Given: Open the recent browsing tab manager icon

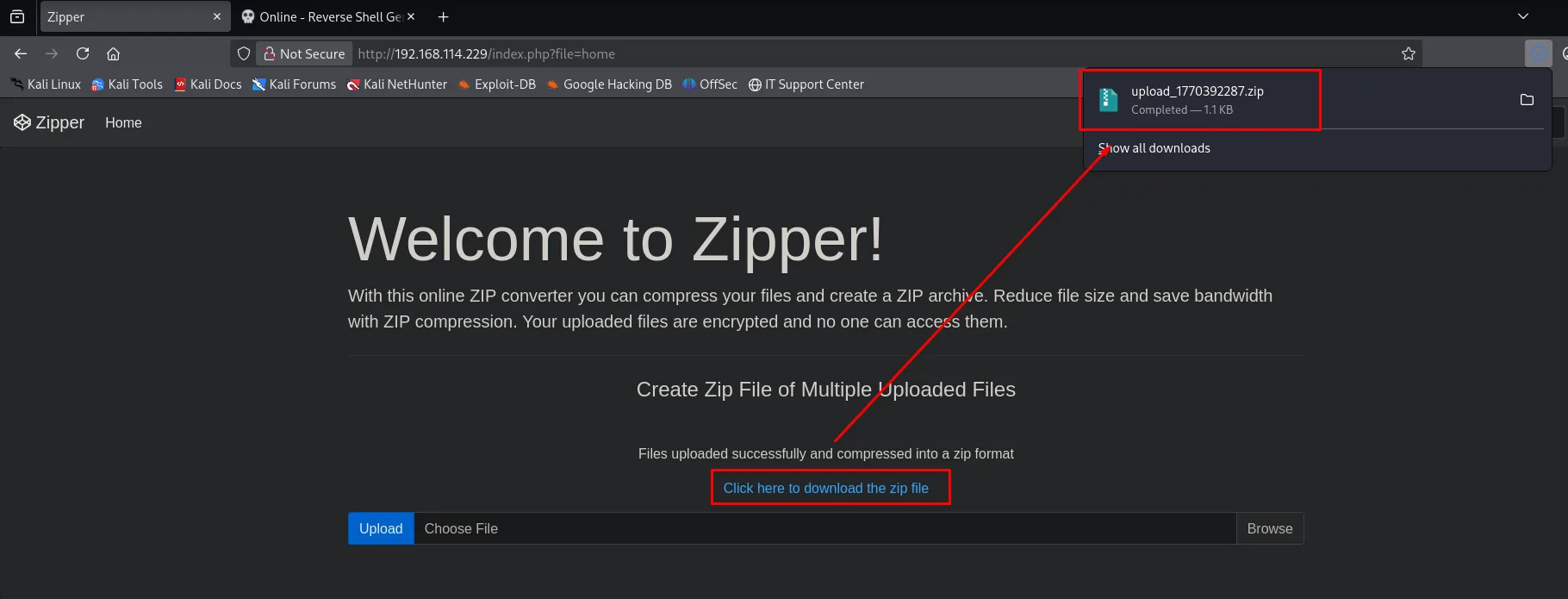Looking at the screenshot, I should click(17, 16).
